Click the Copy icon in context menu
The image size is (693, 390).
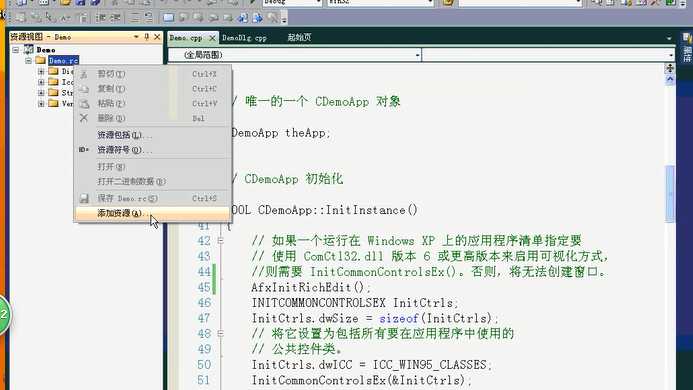[x=84, y=89]
